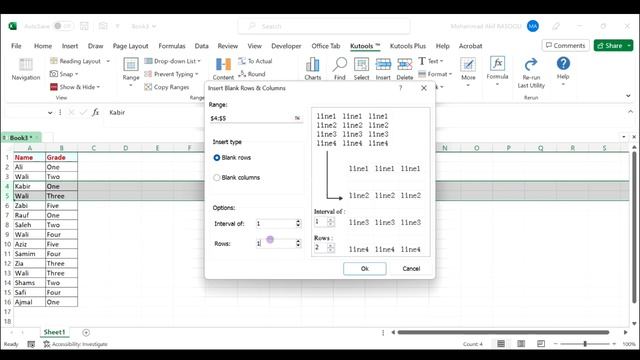The image size is (640, 360).
Task: Add a new sheet with plus icon
Action: 86,332
